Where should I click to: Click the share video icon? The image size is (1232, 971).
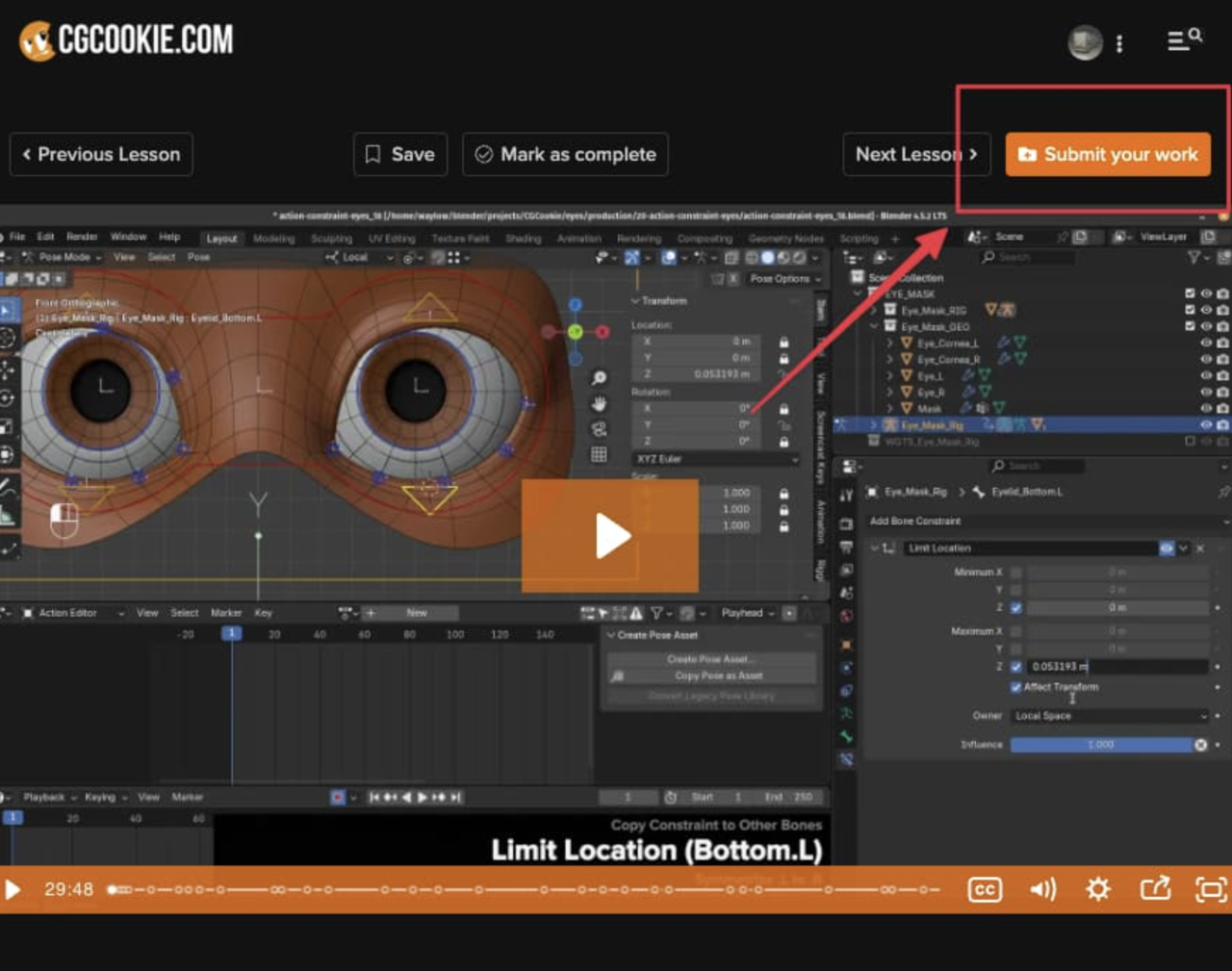pyautogui.click(x=1155, y=889)
